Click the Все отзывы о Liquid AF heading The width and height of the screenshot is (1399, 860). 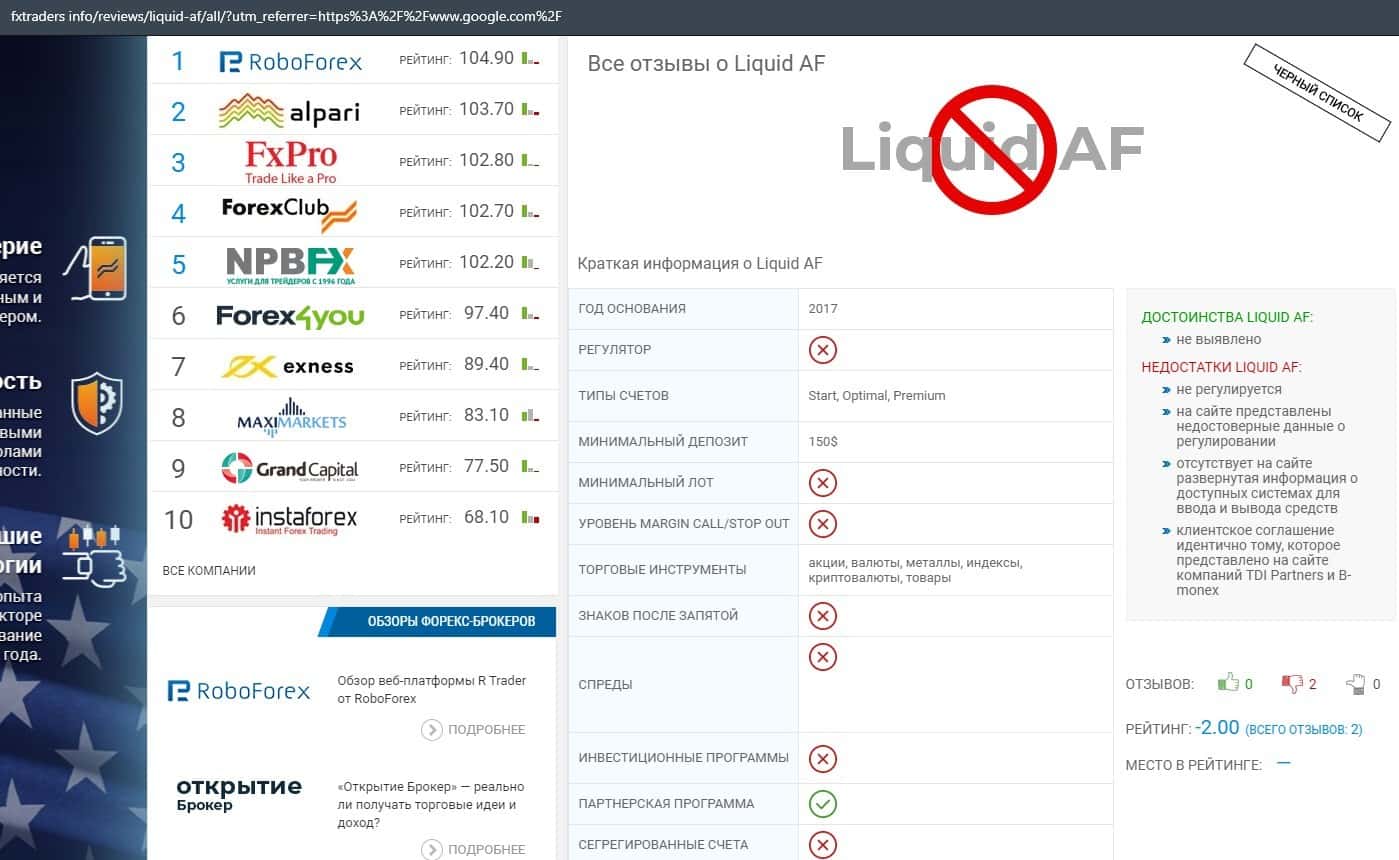click(x=706, y=64)
